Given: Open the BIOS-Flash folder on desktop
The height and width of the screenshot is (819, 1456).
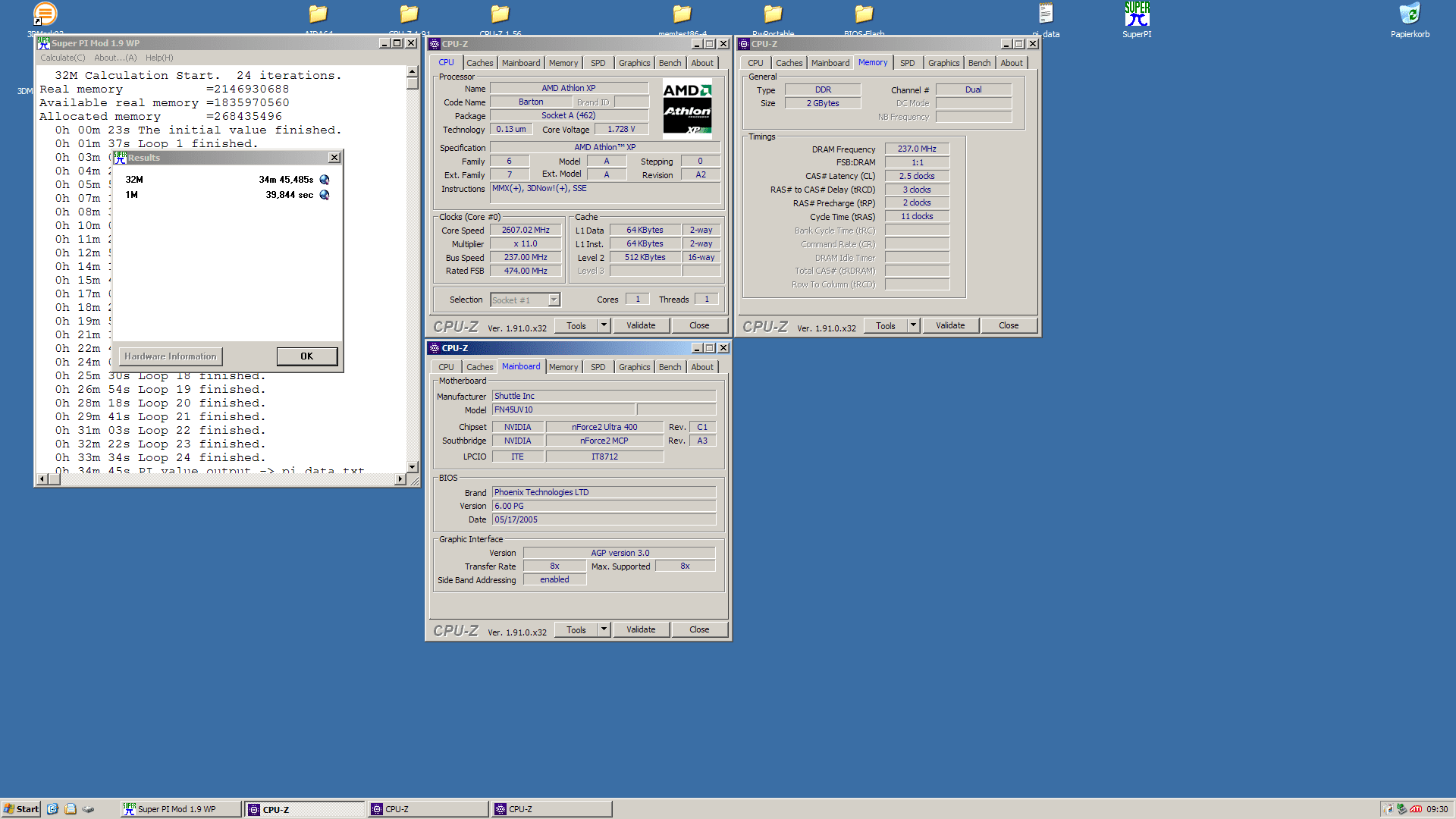Looking at the screenshot, I should 864,20.
